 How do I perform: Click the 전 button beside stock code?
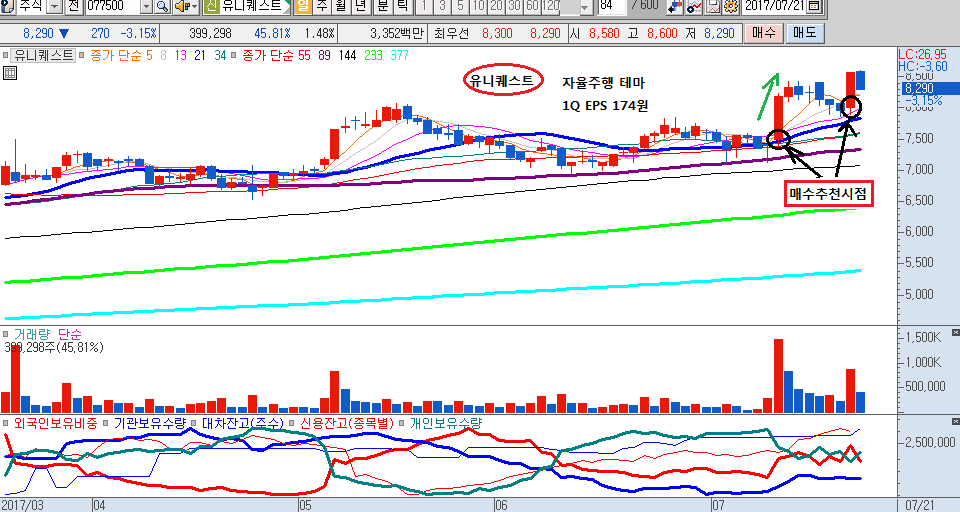pyautogui.click(x=73, y=7)
